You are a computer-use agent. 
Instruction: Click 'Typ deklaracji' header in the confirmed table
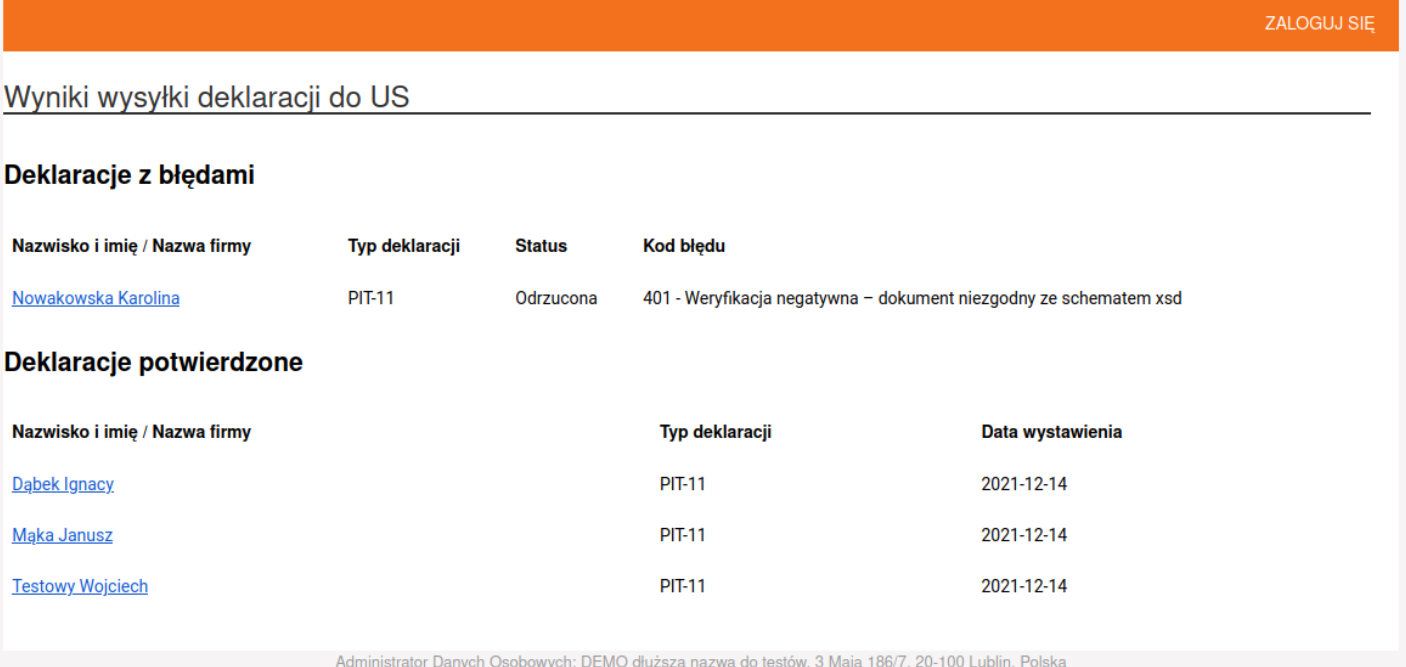click(x=715, y=433)
